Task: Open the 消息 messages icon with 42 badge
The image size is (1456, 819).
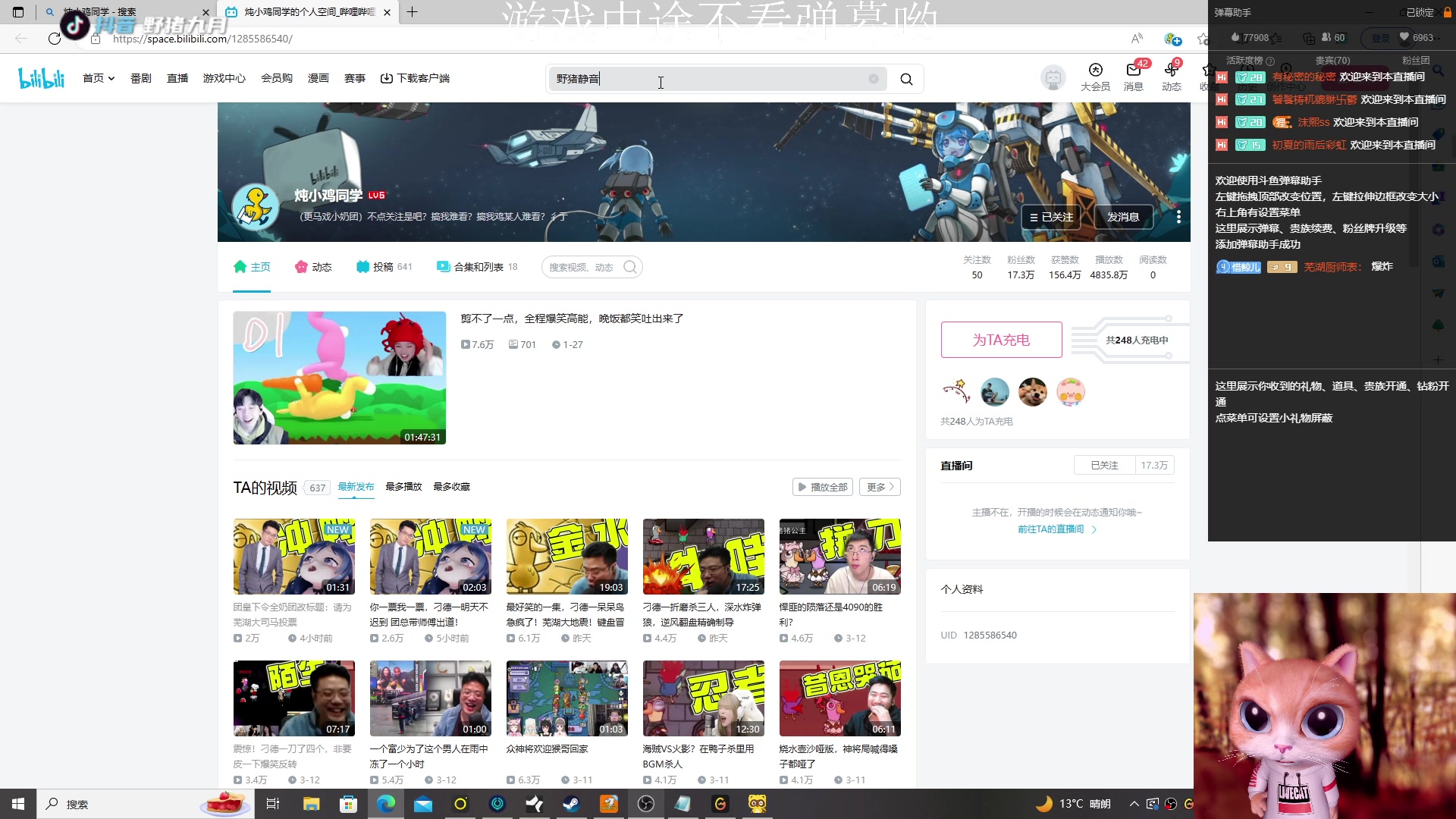Action: tap(1134, 78)
